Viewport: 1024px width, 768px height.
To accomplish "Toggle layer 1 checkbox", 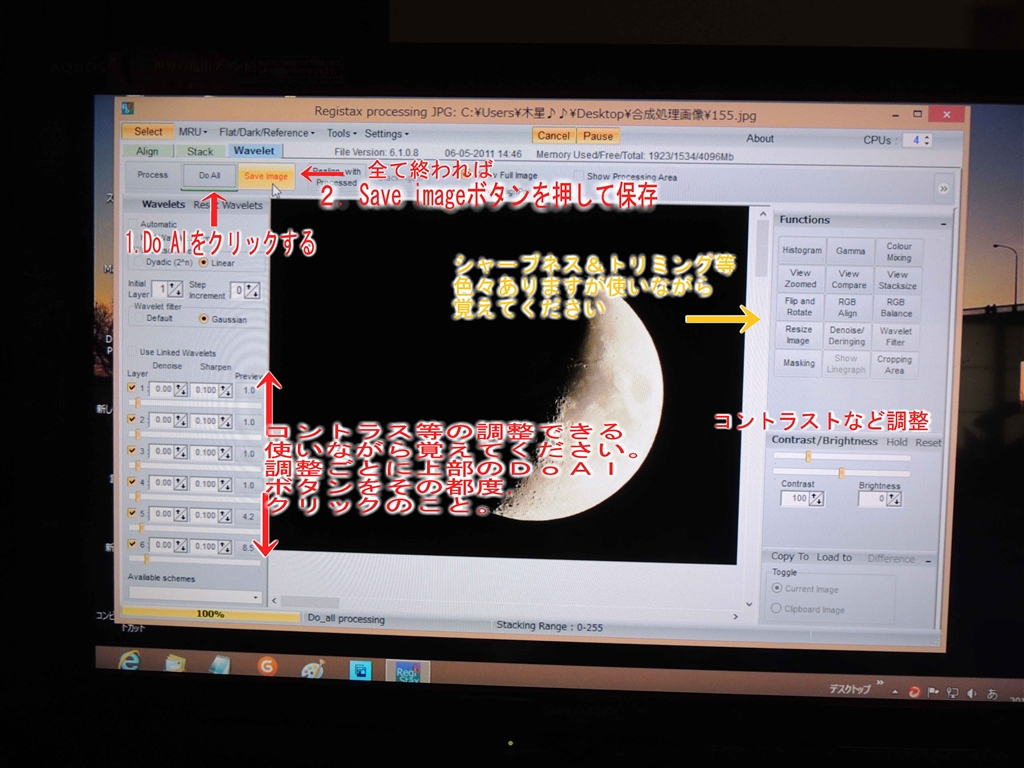I will [132, 387].
